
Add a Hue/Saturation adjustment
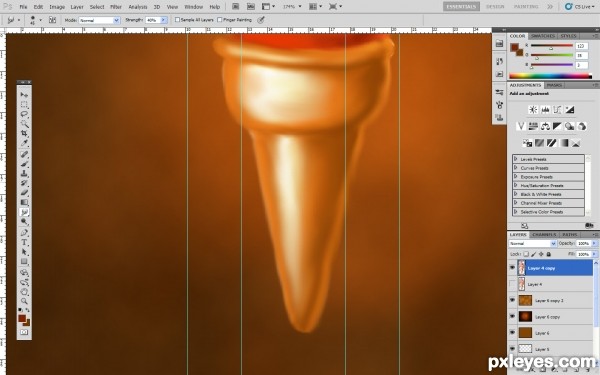(533, 126)
